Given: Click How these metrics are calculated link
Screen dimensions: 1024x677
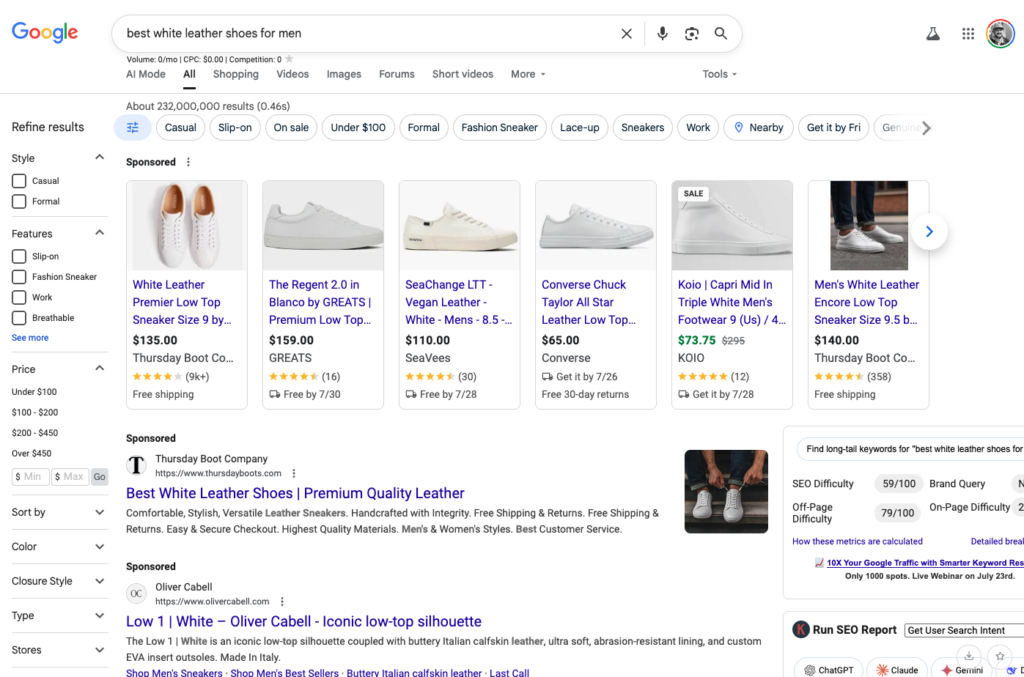Looking at the screenshot, I should pos(857,541).
